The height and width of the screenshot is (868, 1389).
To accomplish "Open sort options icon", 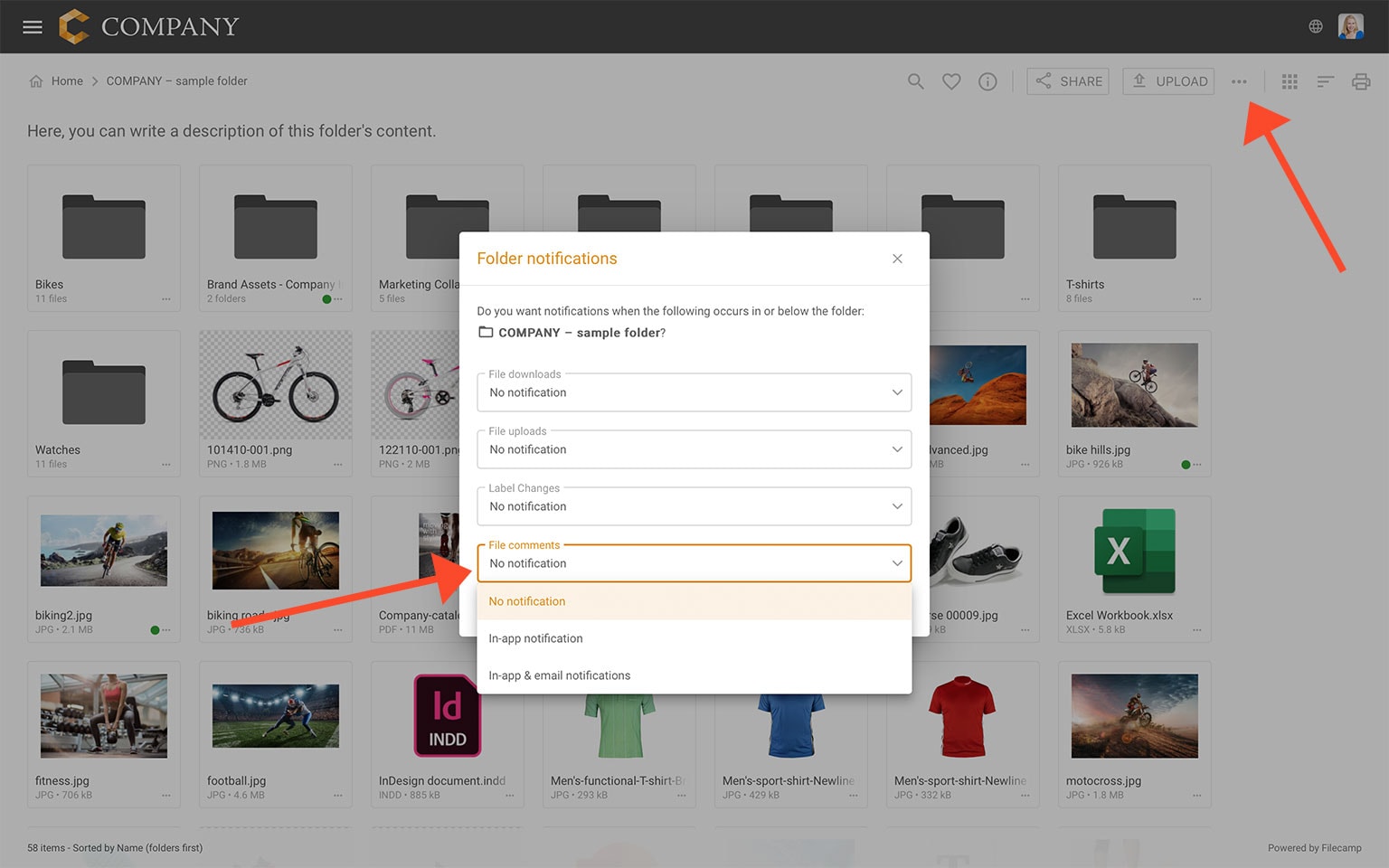I will point(1325,81).
